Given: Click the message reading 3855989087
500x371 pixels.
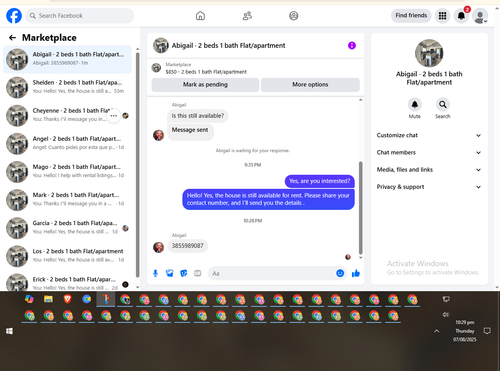Looking at the screenshot, I should pyautogui.click(x=187, y=246).
